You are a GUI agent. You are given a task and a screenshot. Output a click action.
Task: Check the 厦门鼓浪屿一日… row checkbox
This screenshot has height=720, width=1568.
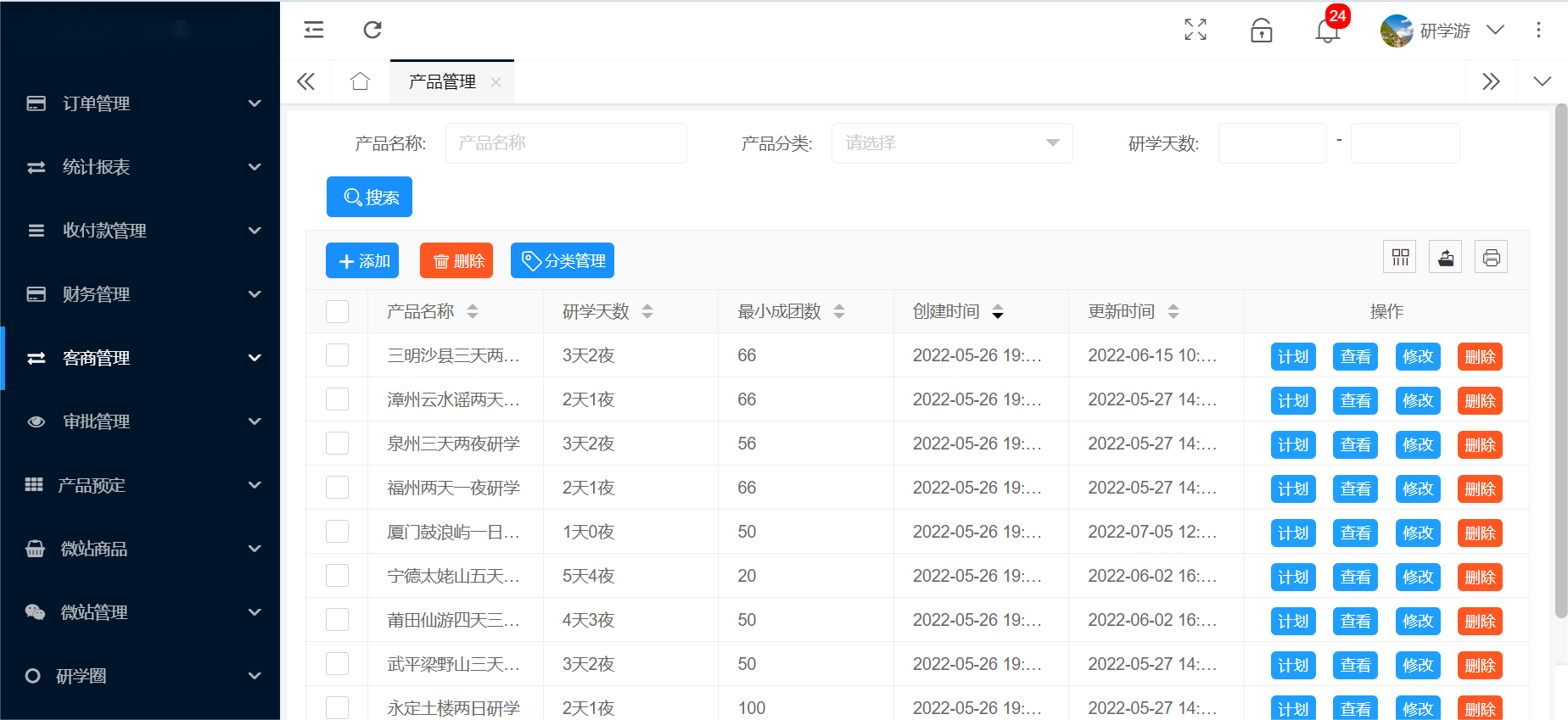pos(338,532)
